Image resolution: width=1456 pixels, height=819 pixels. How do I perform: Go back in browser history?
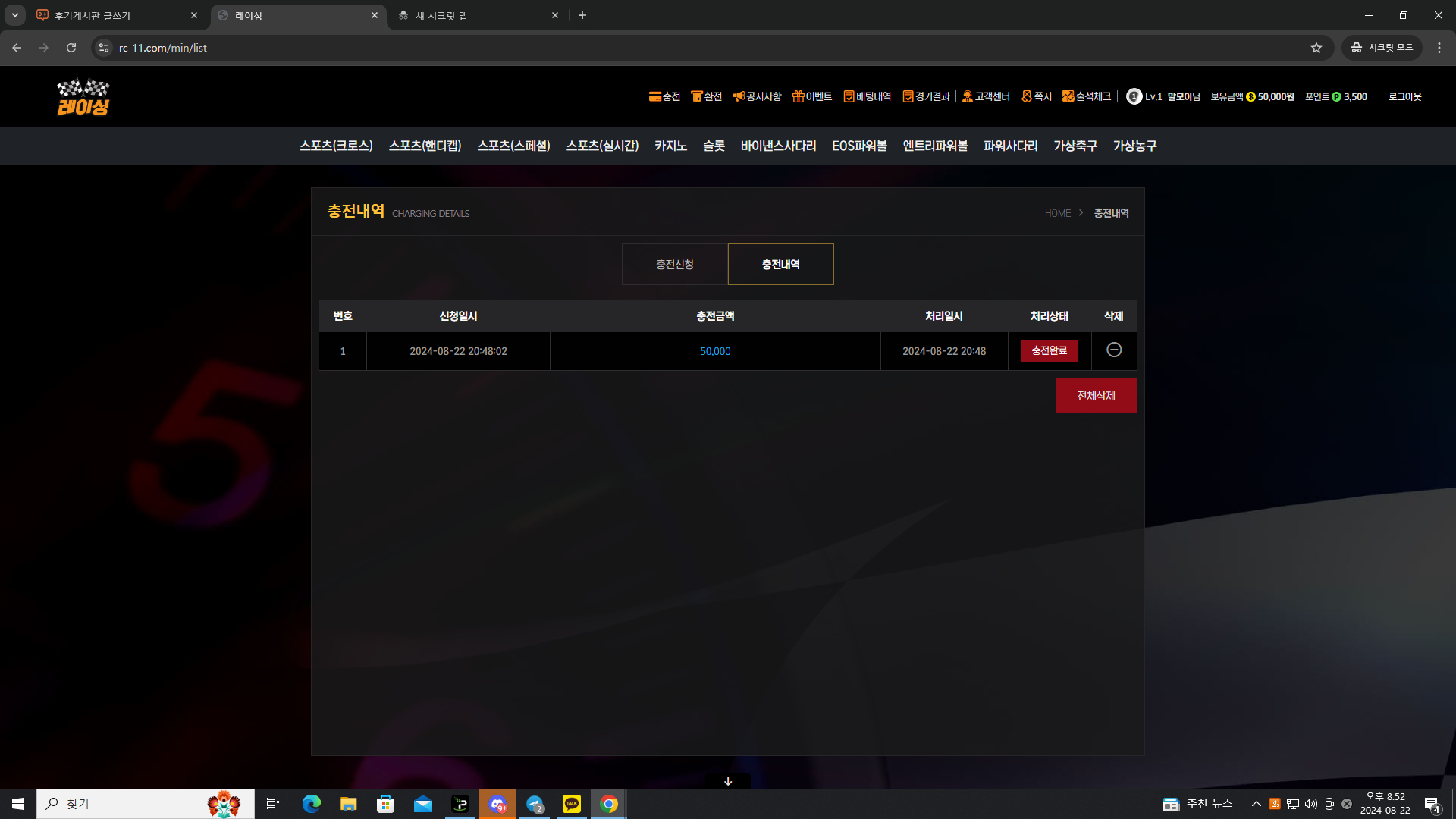point(17,48)
